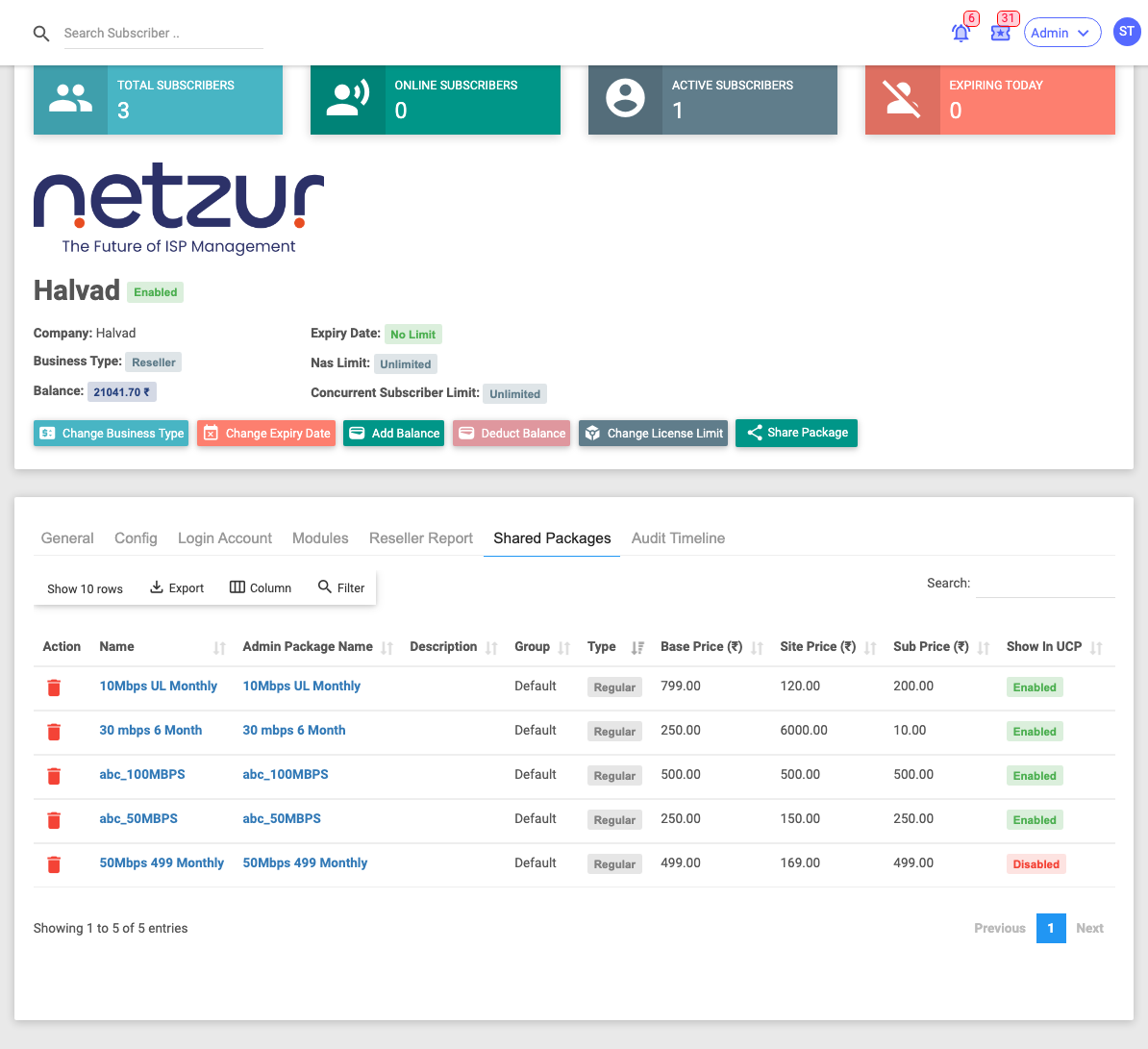
Task: Click Change Business Type button
Action: (111, 434)
